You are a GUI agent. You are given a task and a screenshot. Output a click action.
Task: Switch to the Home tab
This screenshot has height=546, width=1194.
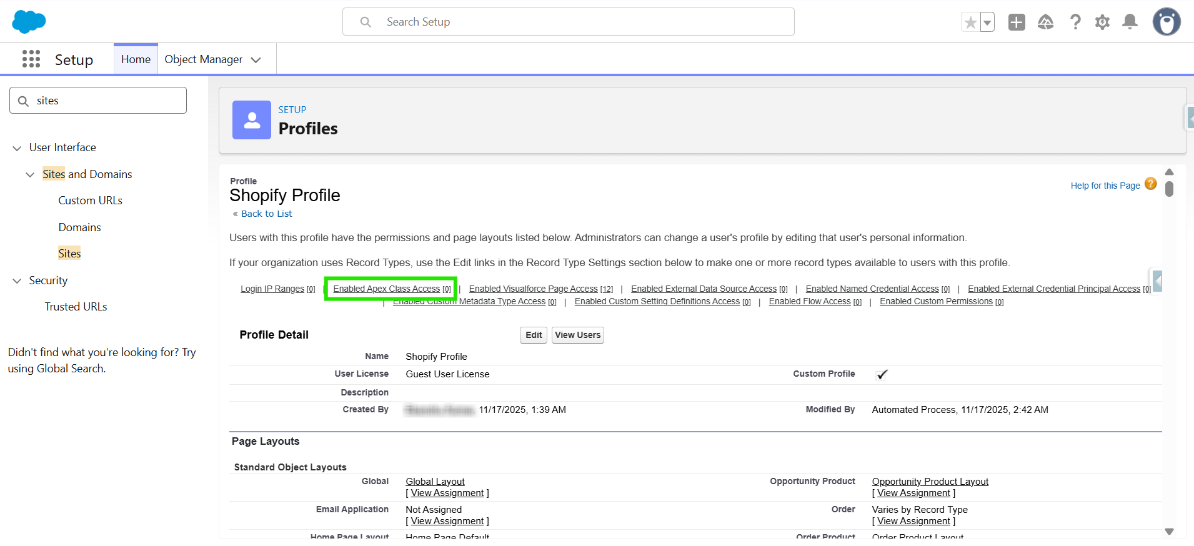click(136, 60)
